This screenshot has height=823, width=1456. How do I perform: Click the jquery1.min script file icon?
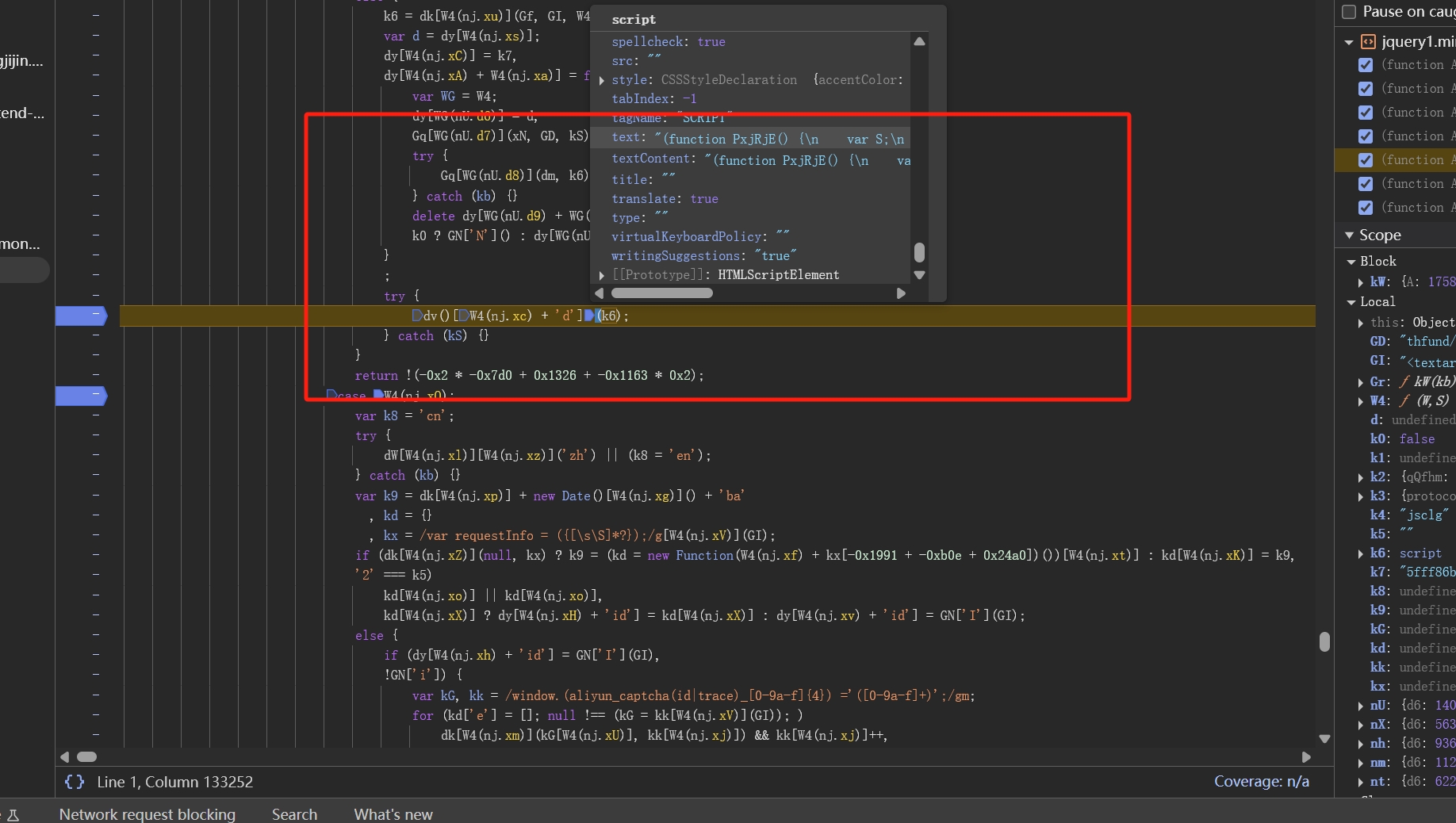click(x=1368, y=42)
